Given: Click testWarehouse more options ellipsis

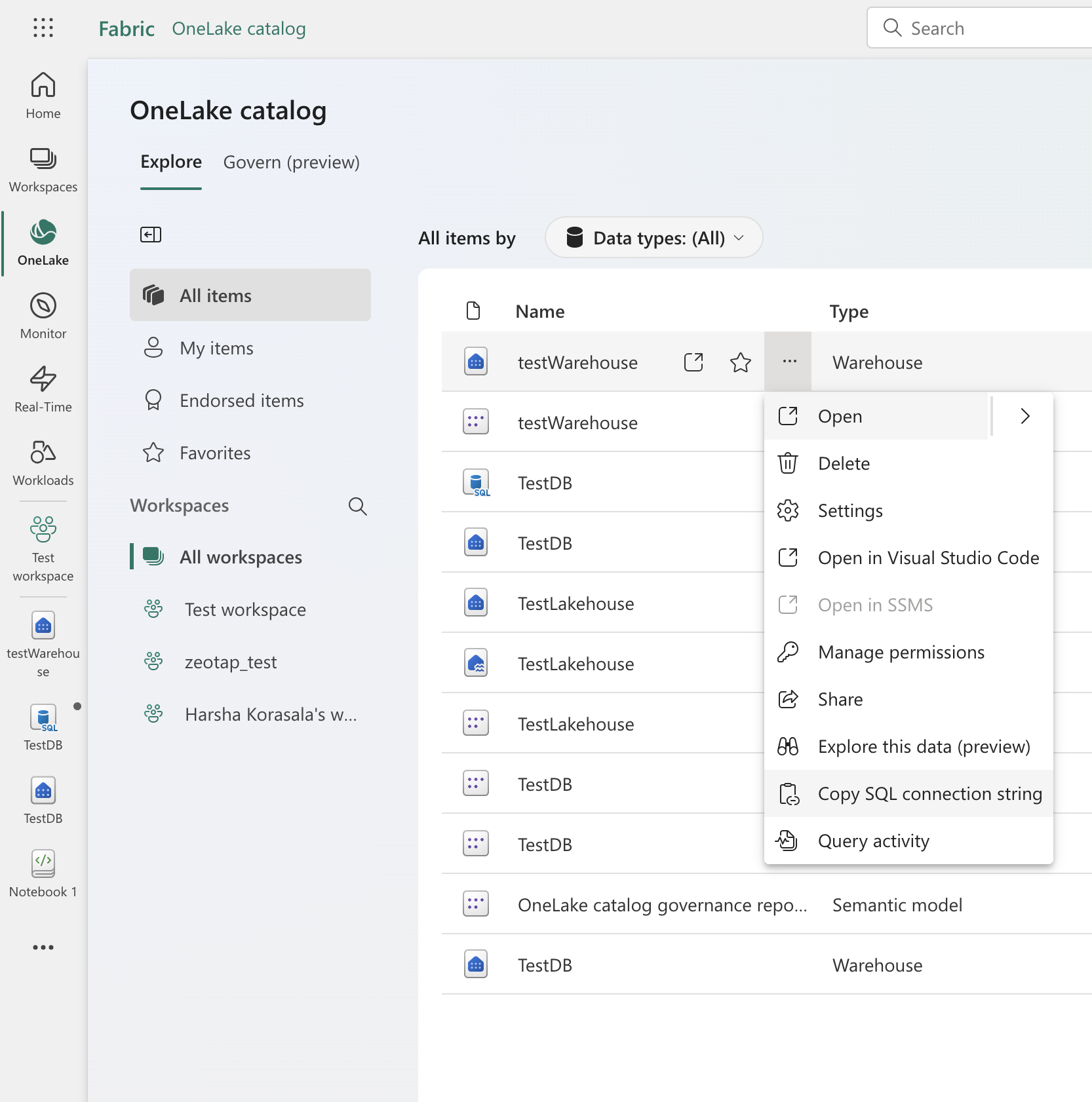Looking at the screenshot, I should (x=789, y=361).
